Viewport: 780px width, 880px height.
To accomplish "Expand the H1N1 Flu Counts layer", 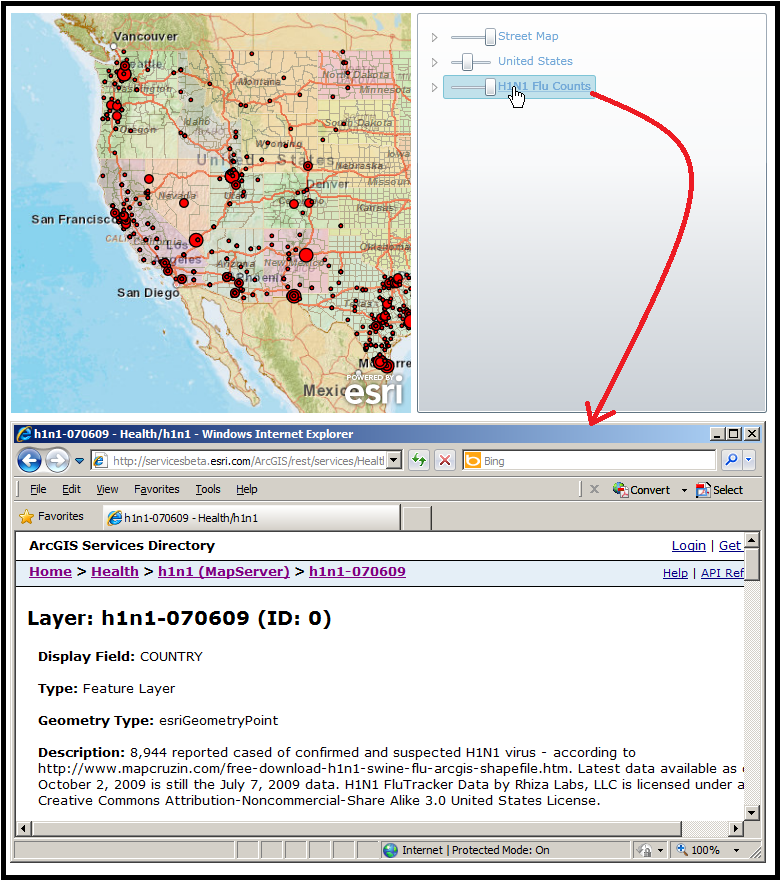I will pyautogui.click(x=435, y=87).
